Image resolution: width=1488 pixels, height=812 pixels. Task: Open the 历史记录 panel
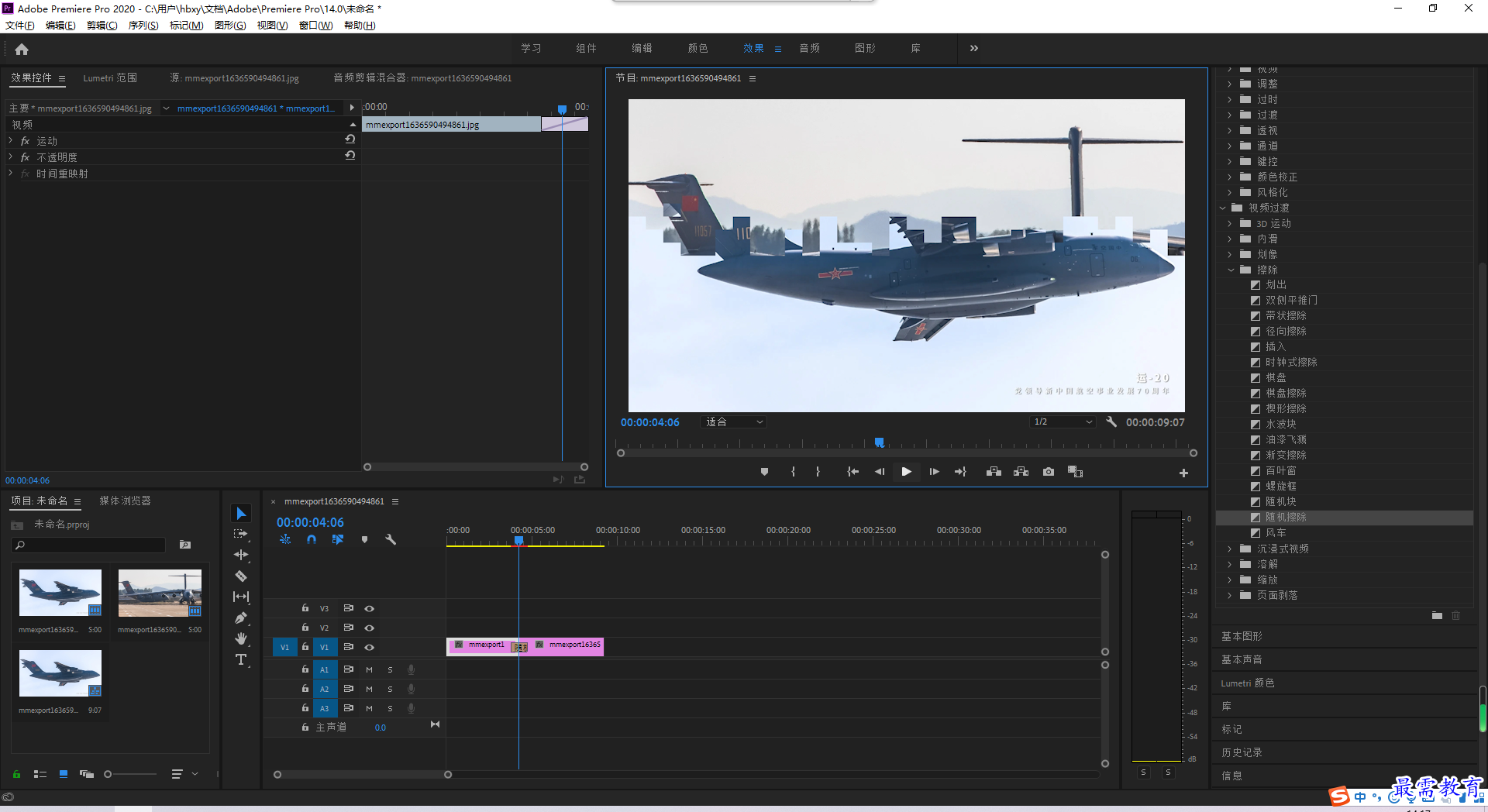(x=1242, y=752)
